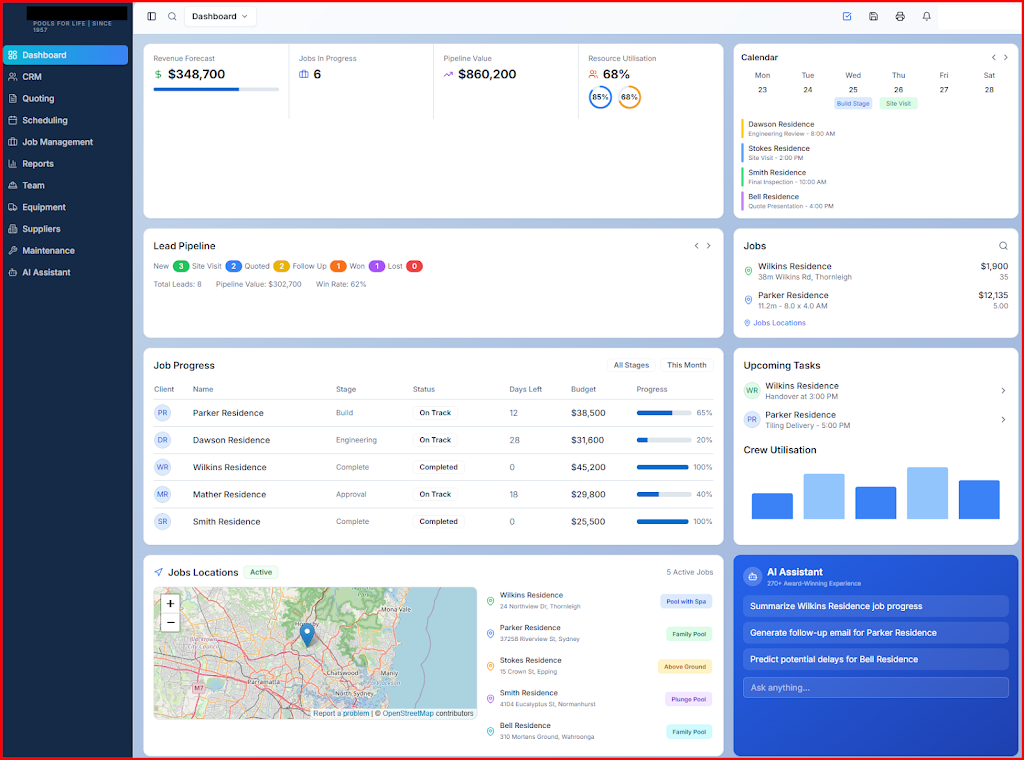The height and width of the screenshot is (760, 1024).
Task: Click the search icon in top bar
Action: pos(172,16)
